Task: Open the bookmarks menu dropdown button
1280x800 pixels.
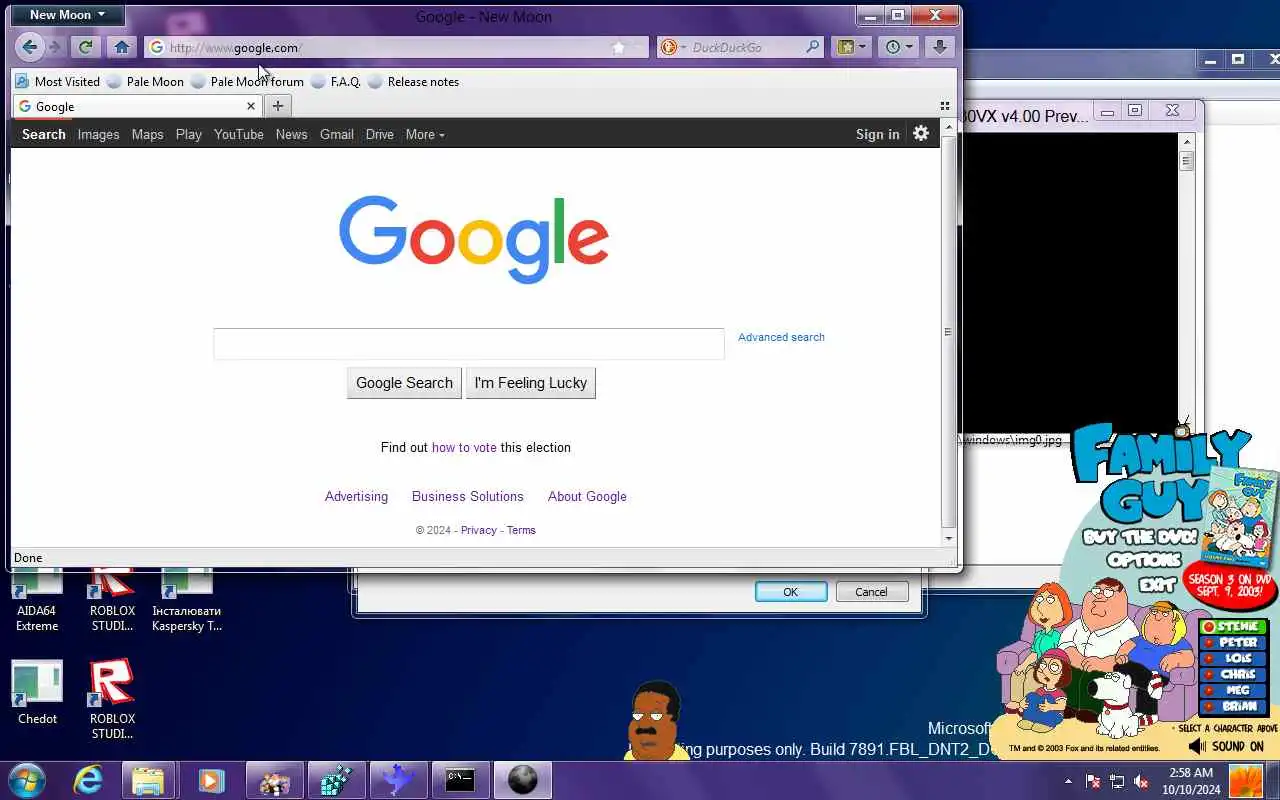Action: (852, 47)
